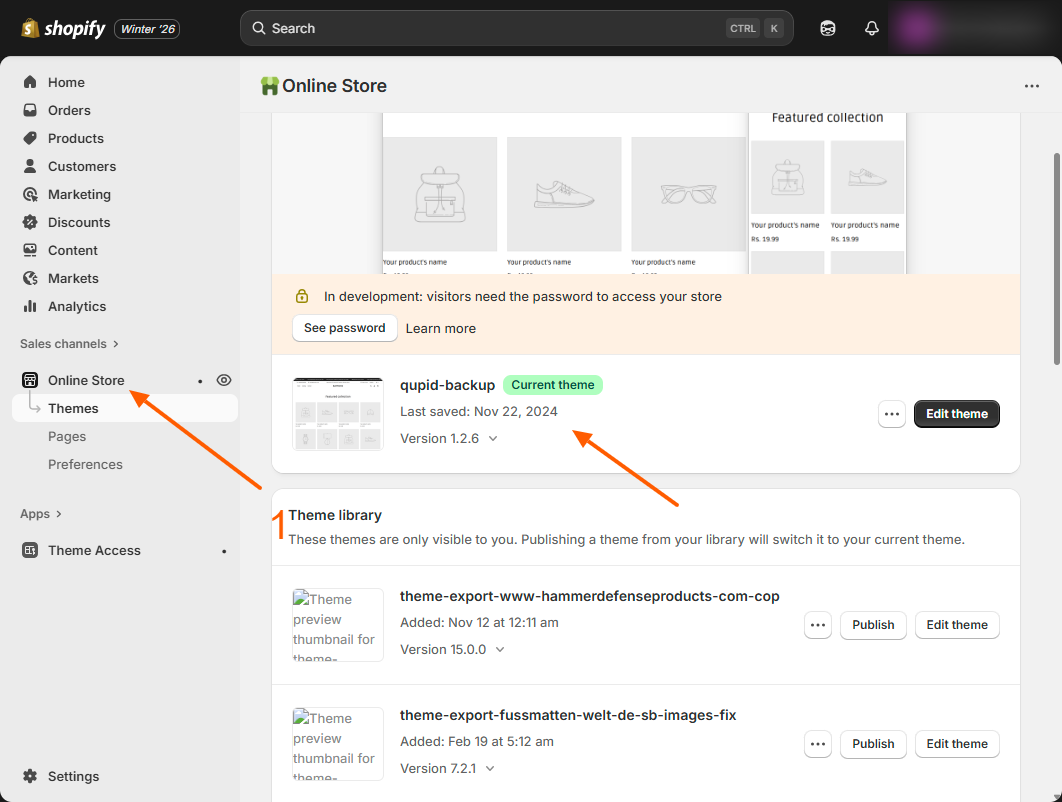Viewport: 1062px width, 802px height.
Task: Click the Marketing target icon
Action: (x=30, y=194)
